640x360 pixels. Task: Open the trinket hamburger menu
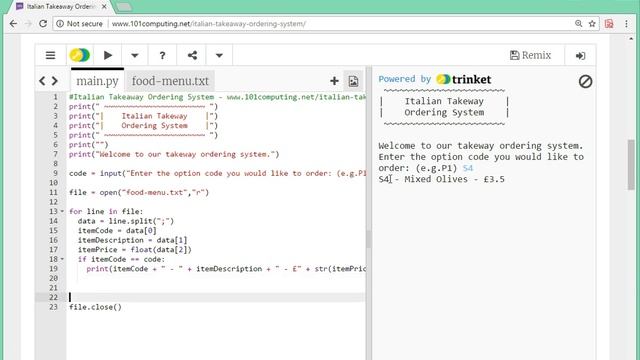pyautogui.click(x=50, y=55)
